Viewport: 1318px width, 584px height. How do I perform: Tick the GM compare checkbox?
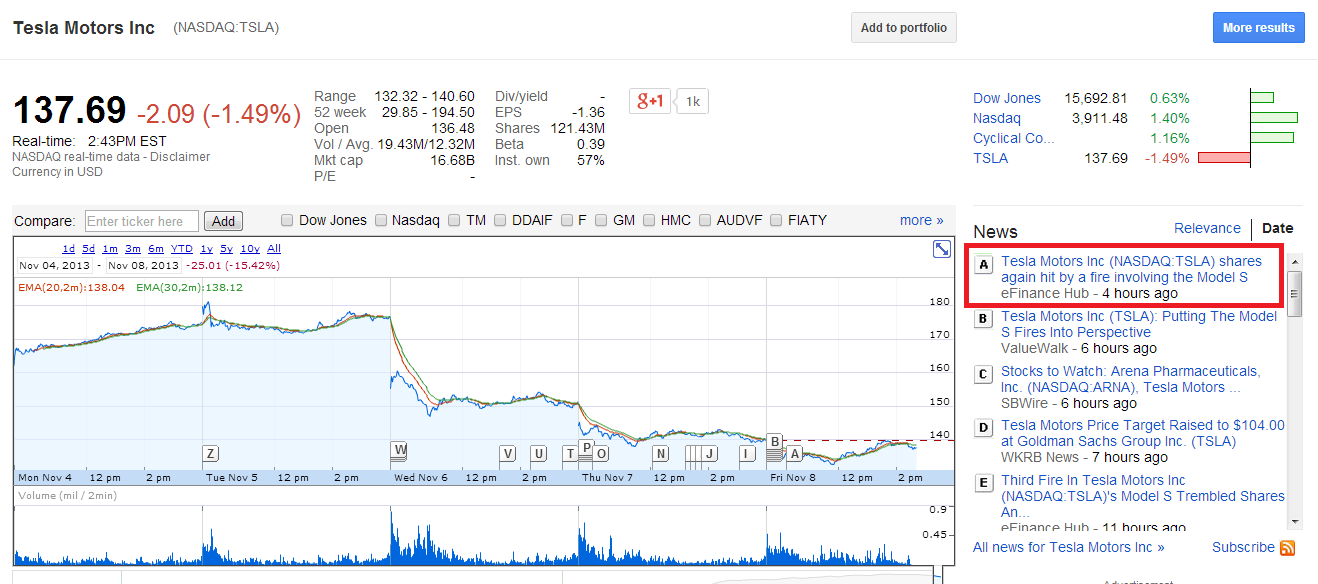point(603,220)
